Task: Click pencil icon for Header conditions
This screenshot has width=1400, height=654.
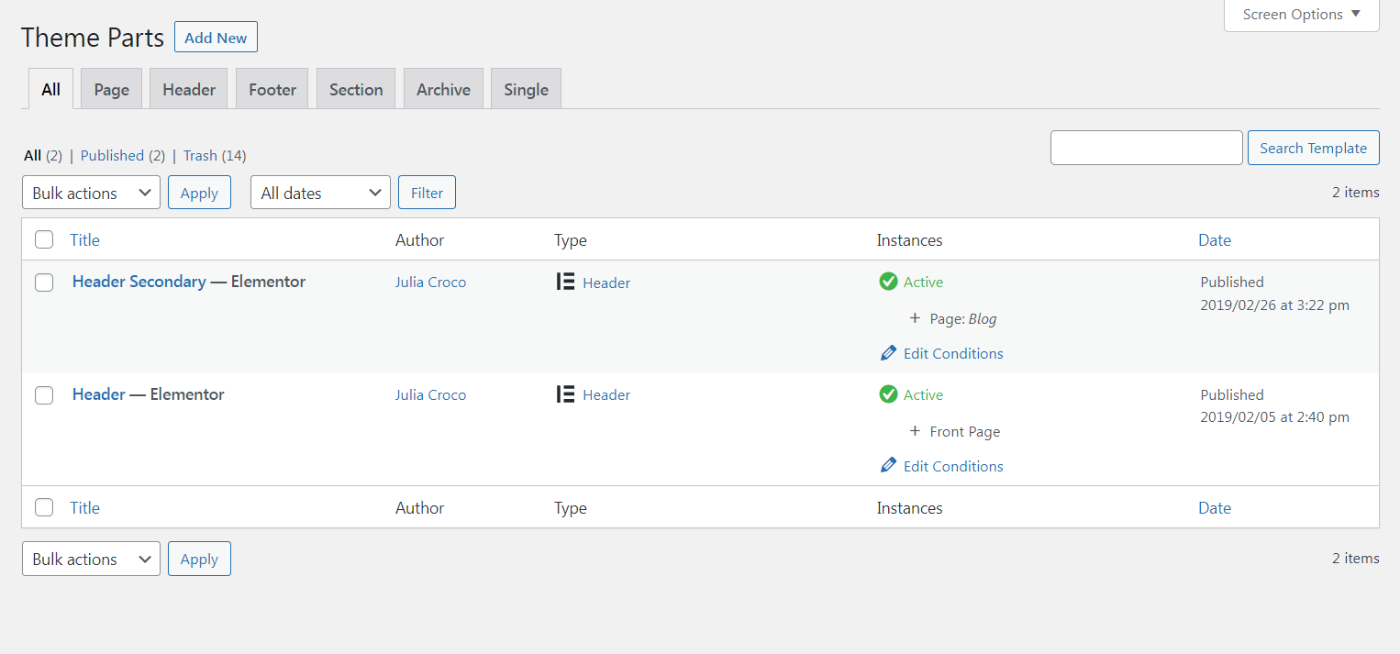Action: (889, 466)
